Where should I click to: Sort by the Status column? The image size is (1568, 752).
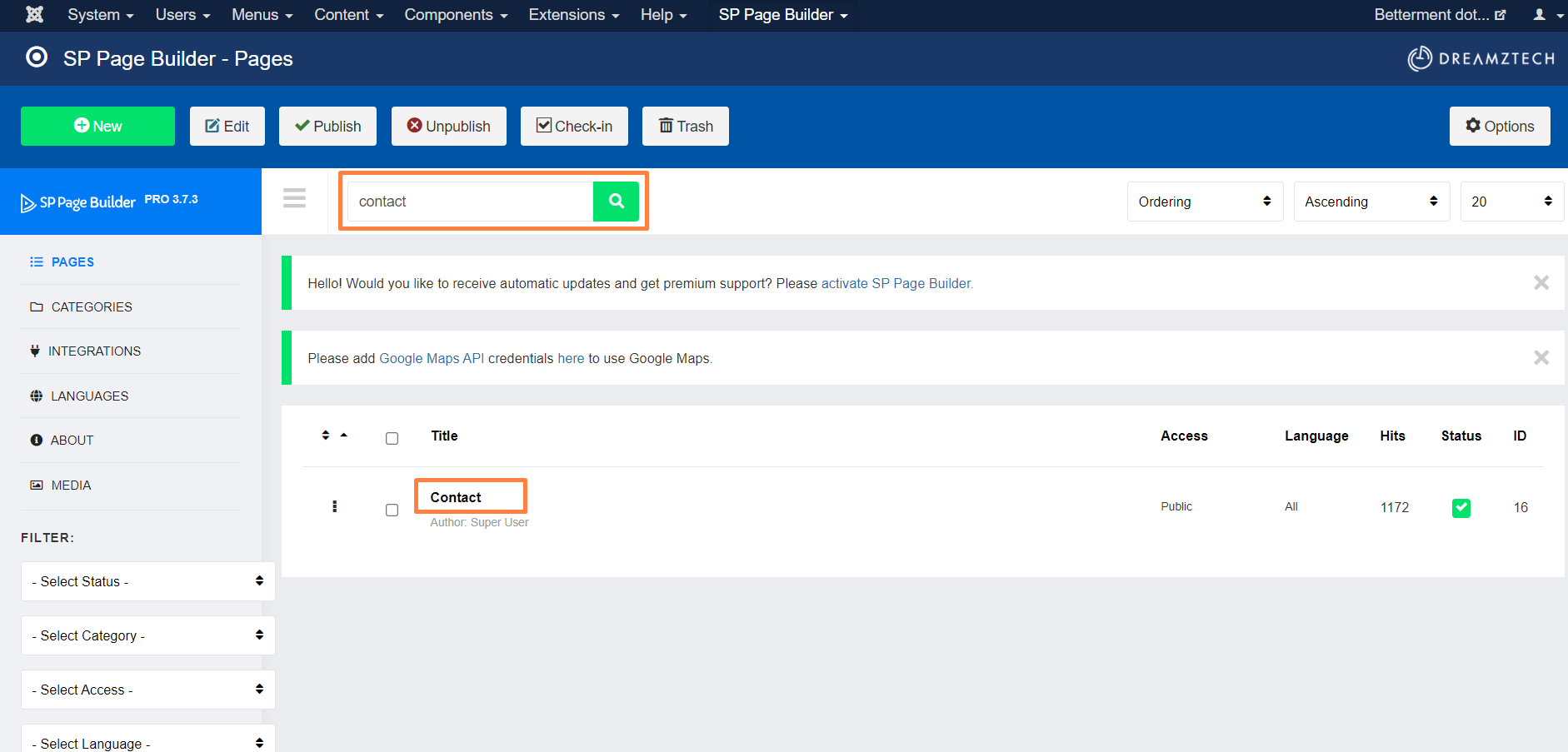pyautogui.click(x=1461, y=436)
